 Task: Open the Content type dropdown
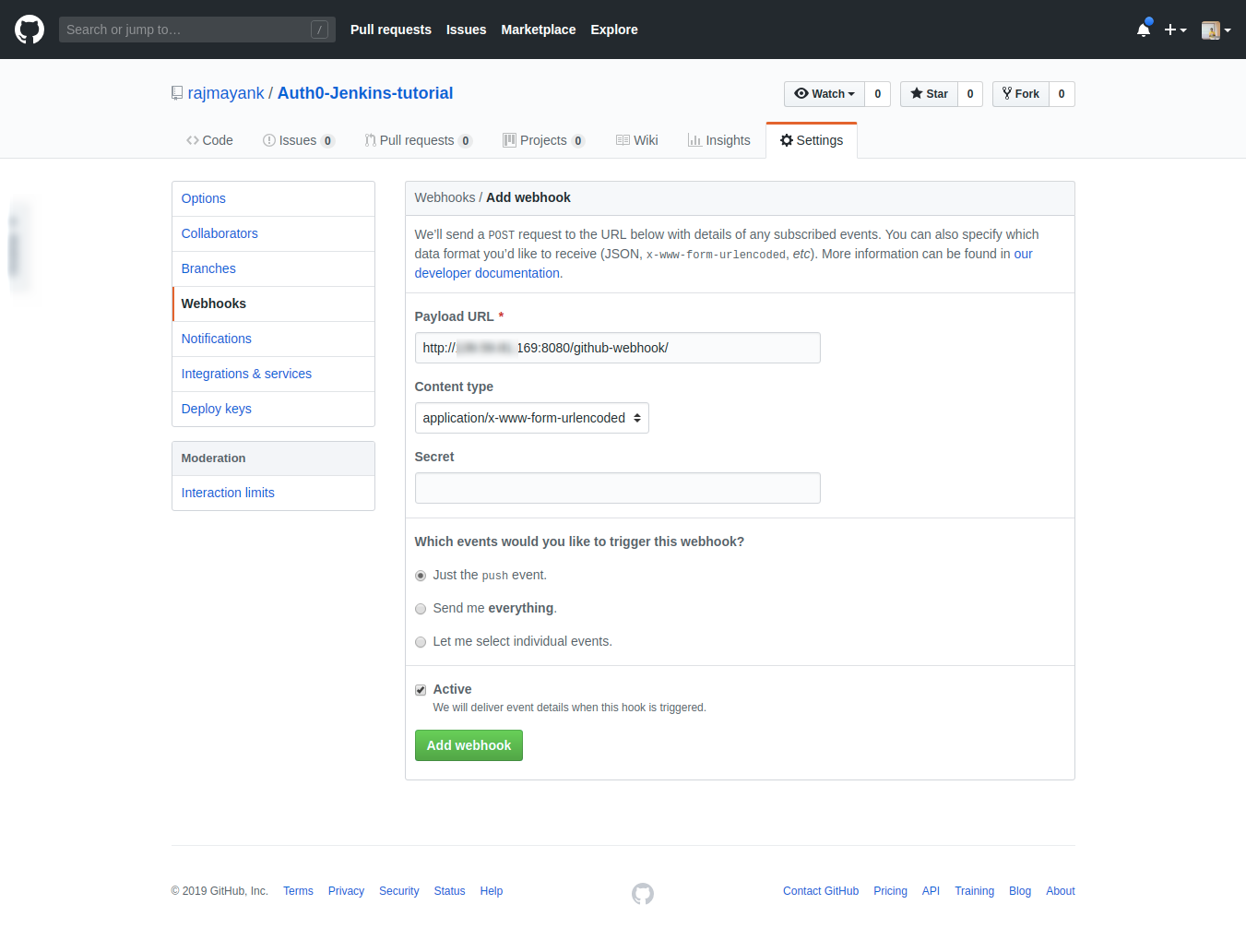[532, 418]
